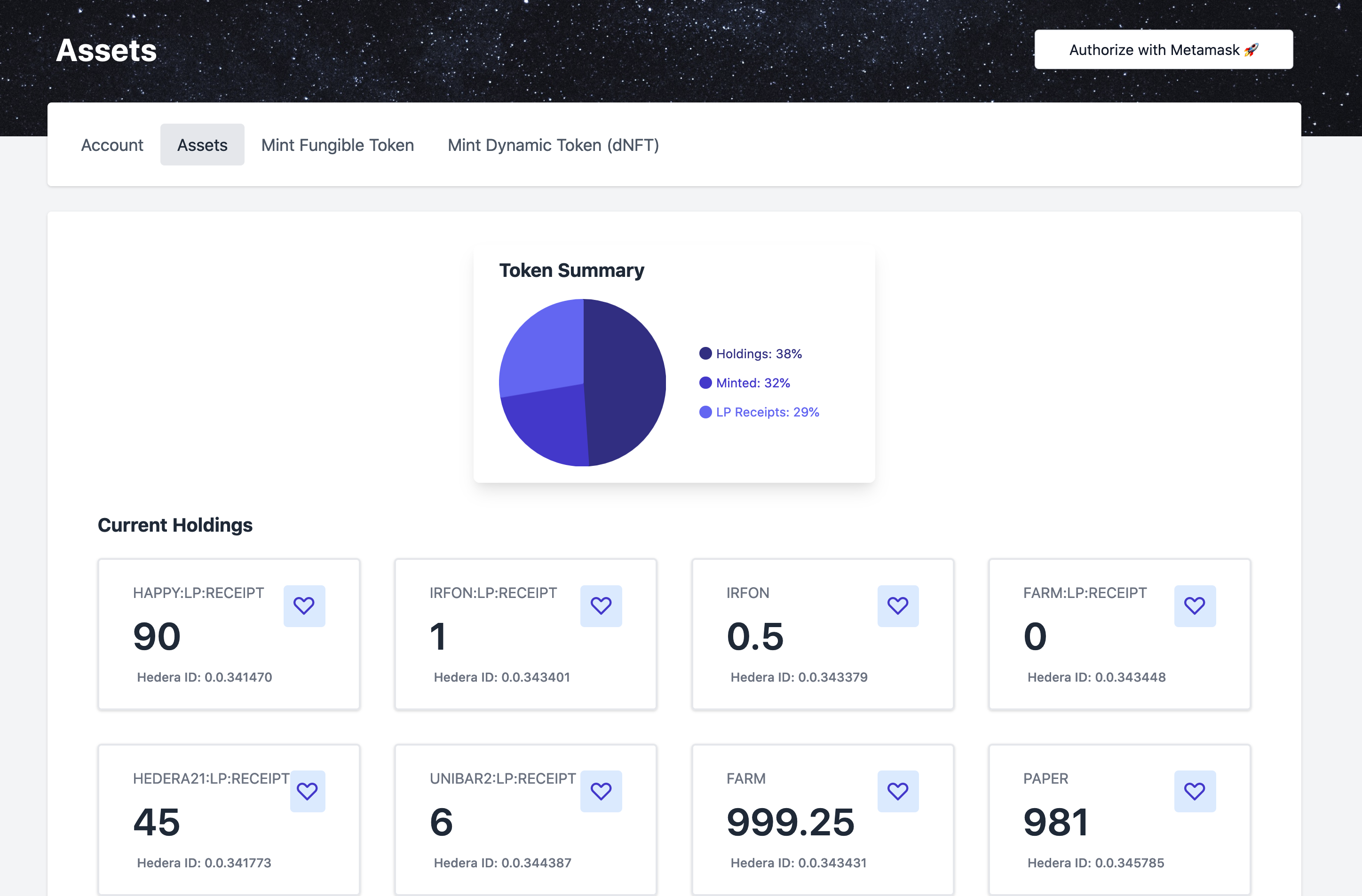Click the Holdings legend color dot
This screenshot has height=896, width=1362.
pyautogui.click(x=705, y=354)
